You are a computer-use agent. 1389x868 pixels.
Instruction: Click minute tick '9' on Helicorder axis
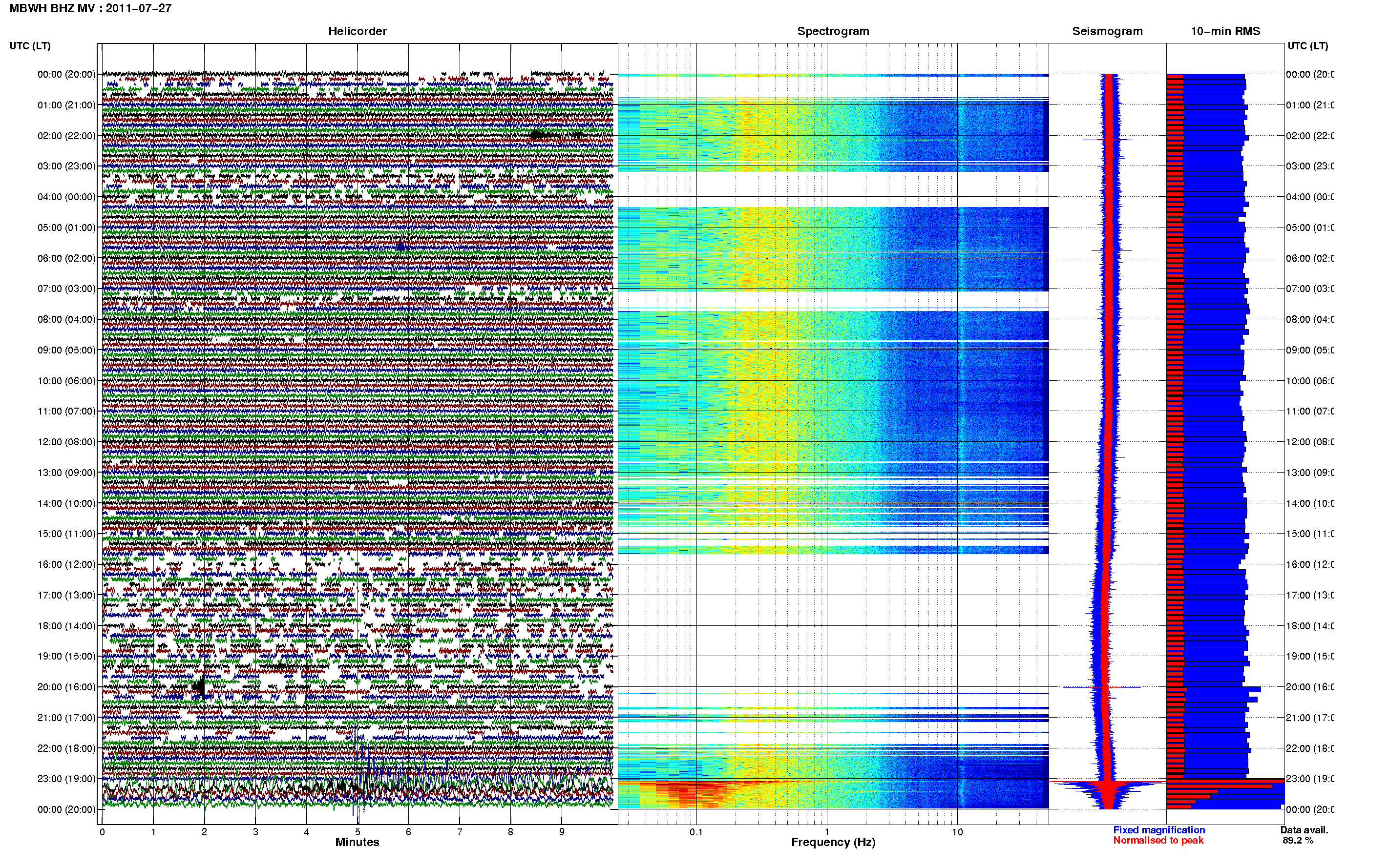pyautogui.click(x=562, y=832)
